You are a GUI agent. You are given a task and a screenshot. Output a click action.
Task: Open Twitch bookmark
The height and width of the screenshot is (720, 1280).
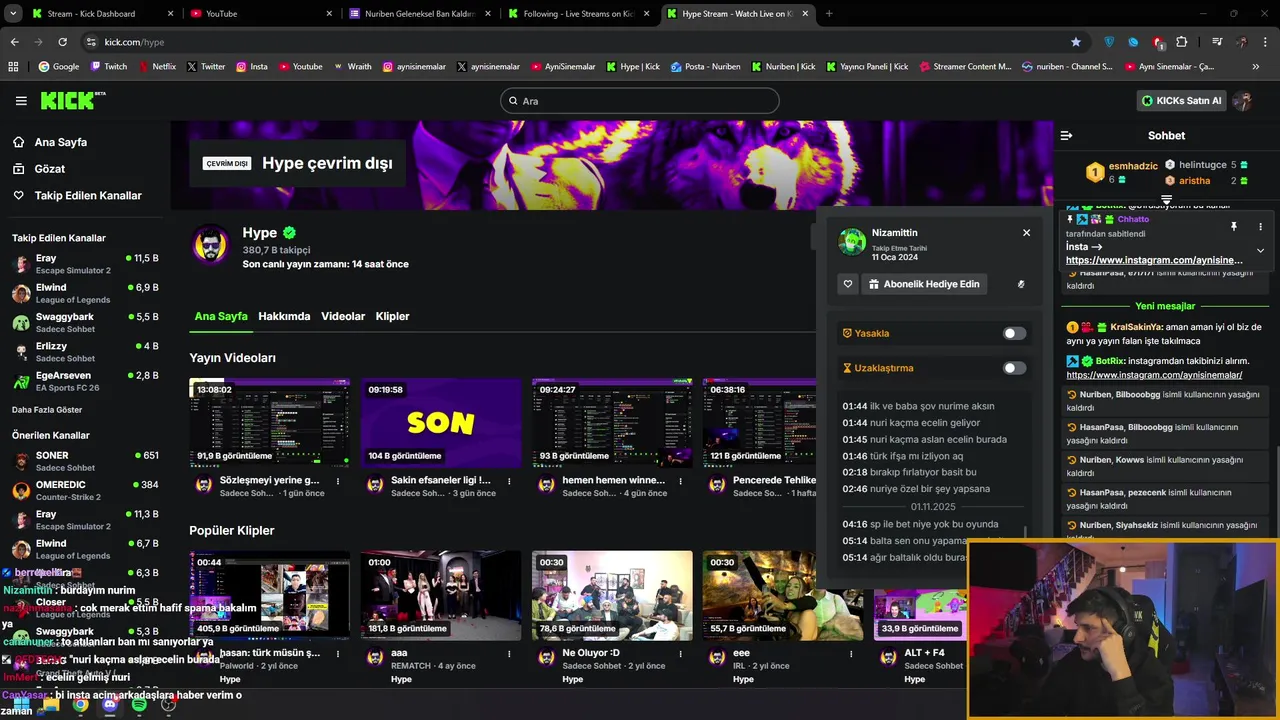[x=109, y=67]
